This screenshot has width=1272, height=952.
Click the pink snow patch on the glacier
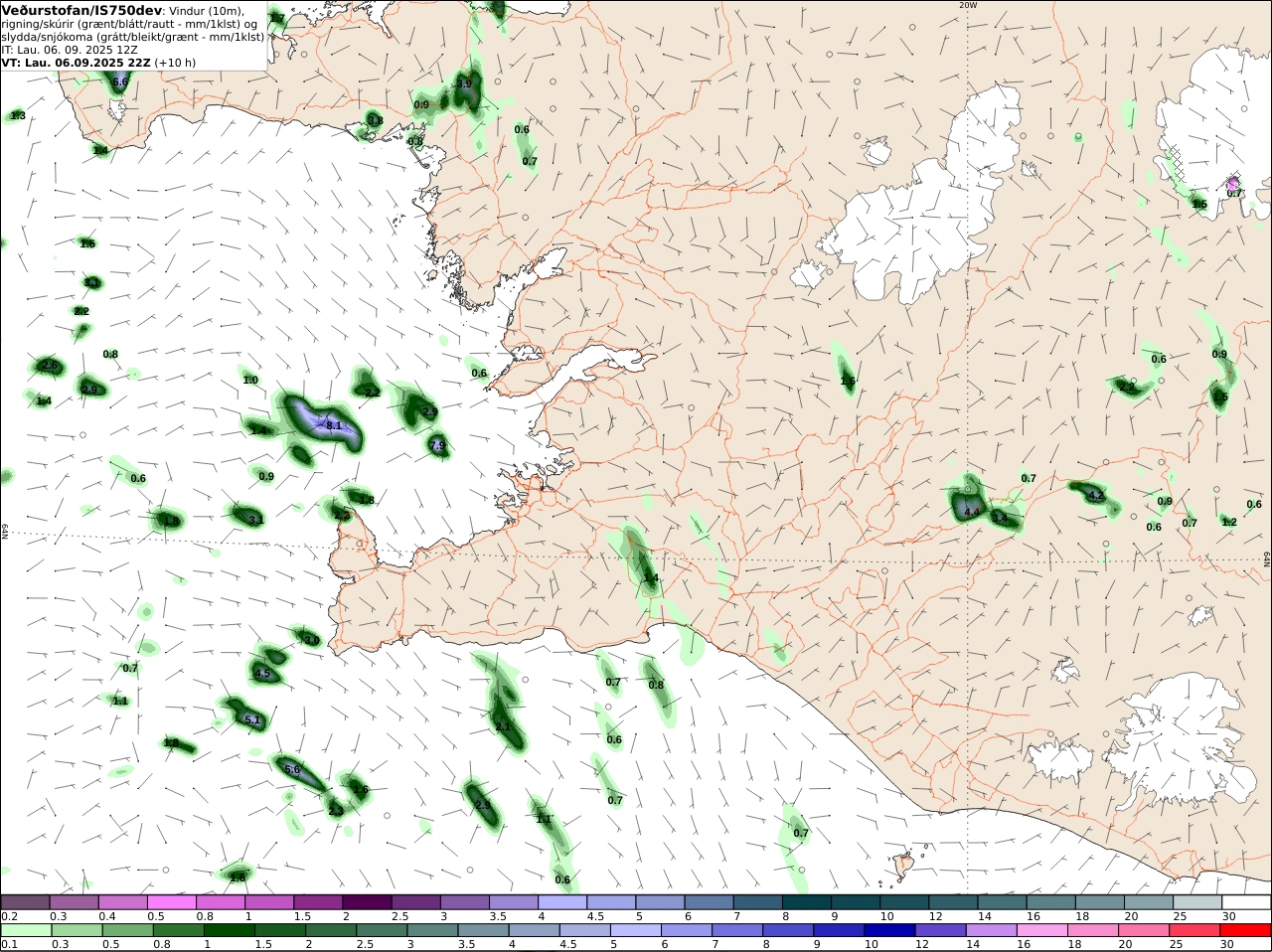click(1233, 183)
